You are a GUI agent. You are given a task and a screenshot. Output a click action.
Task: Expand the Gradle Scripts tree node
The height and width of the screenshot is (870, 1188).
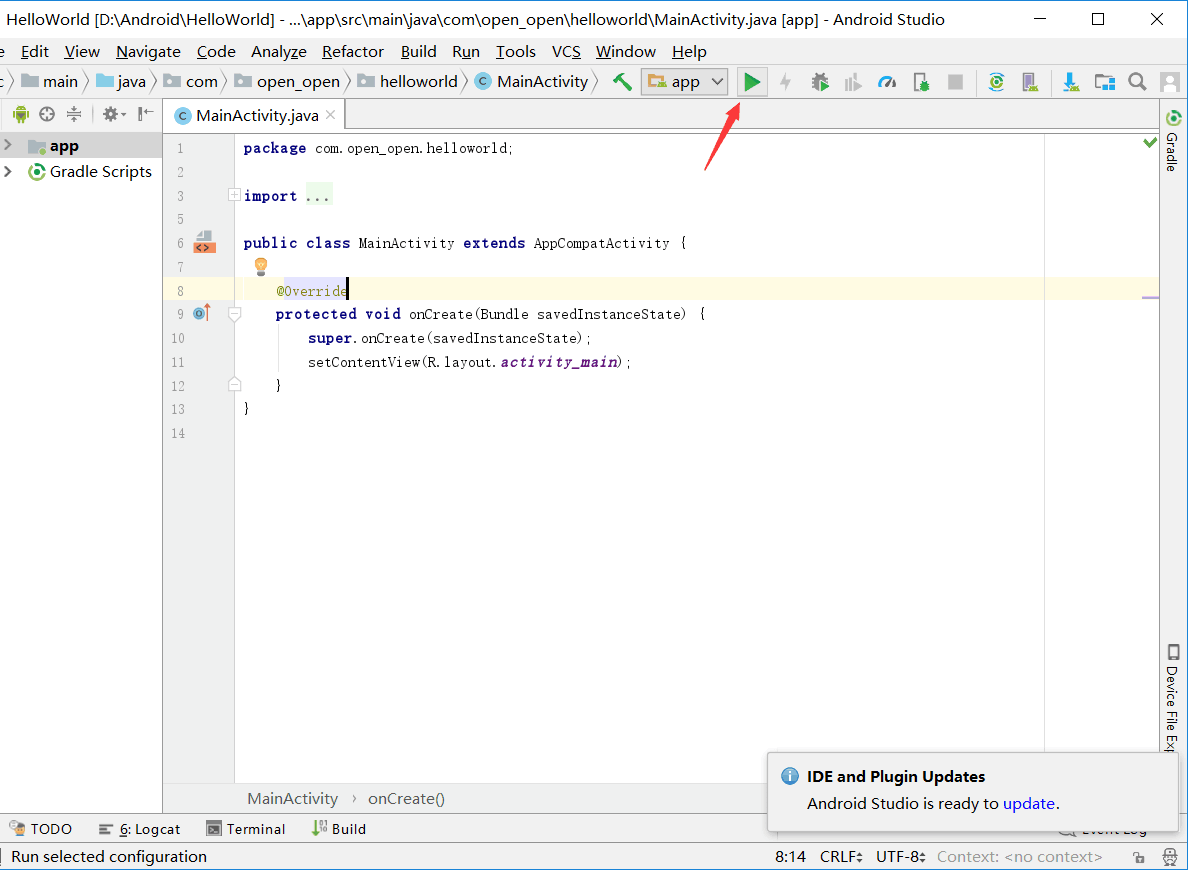pos(8,171)
